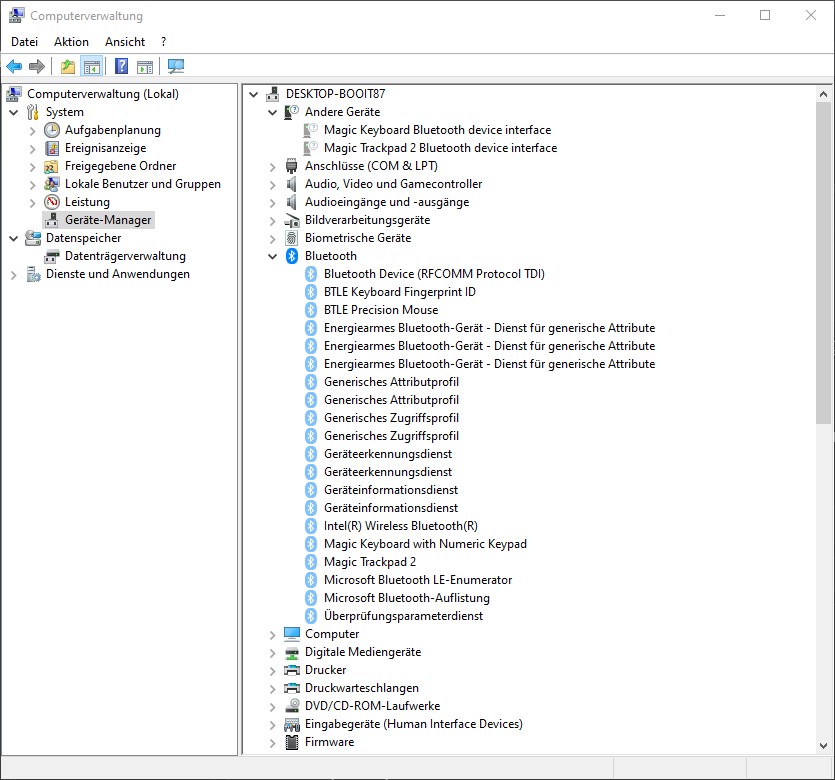835x780 pixels.
Task: Collapse the Bluetooth category
Action: click(273, 257)
